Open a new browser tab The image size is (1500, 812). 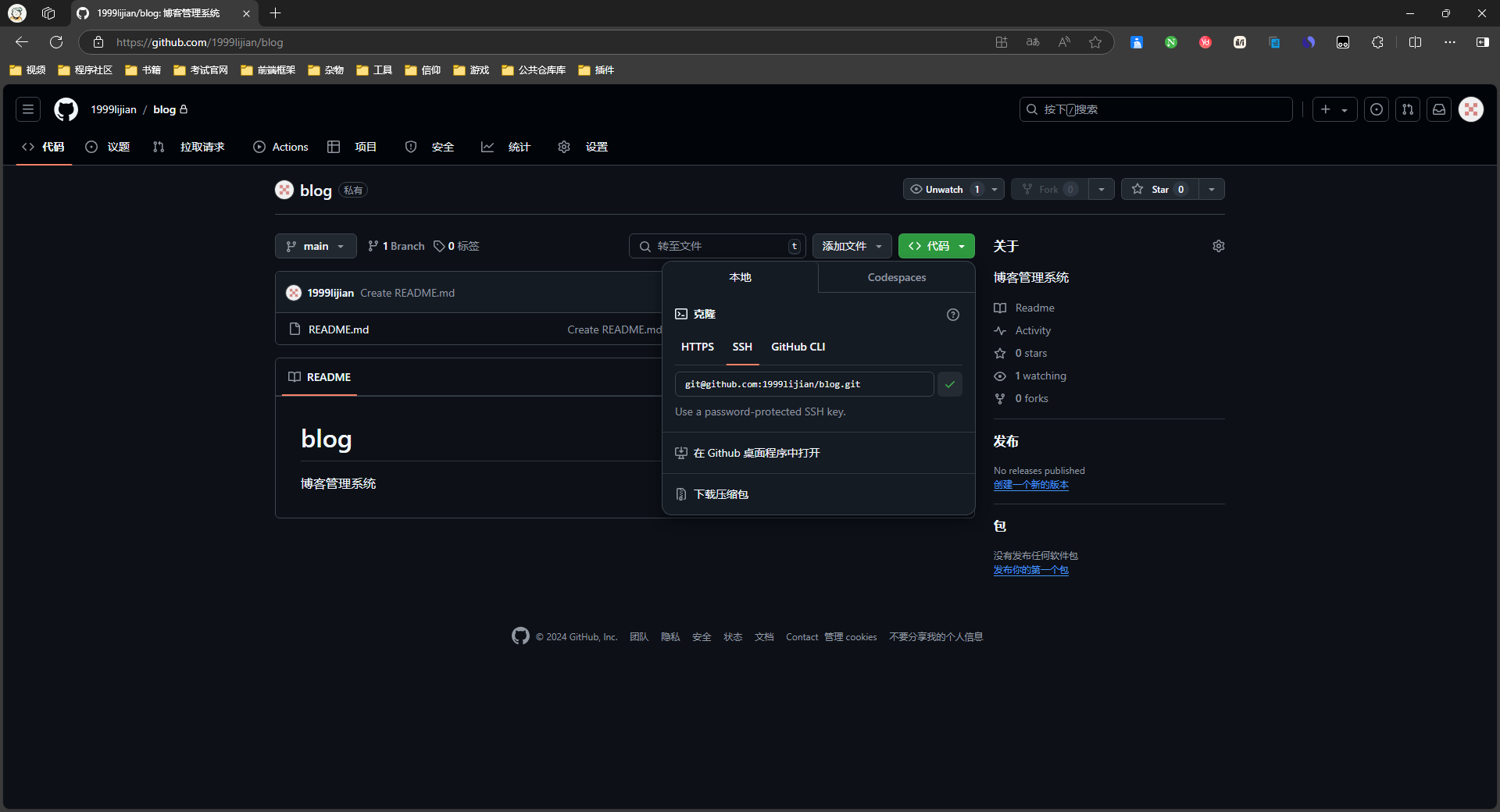click(275, 13)
